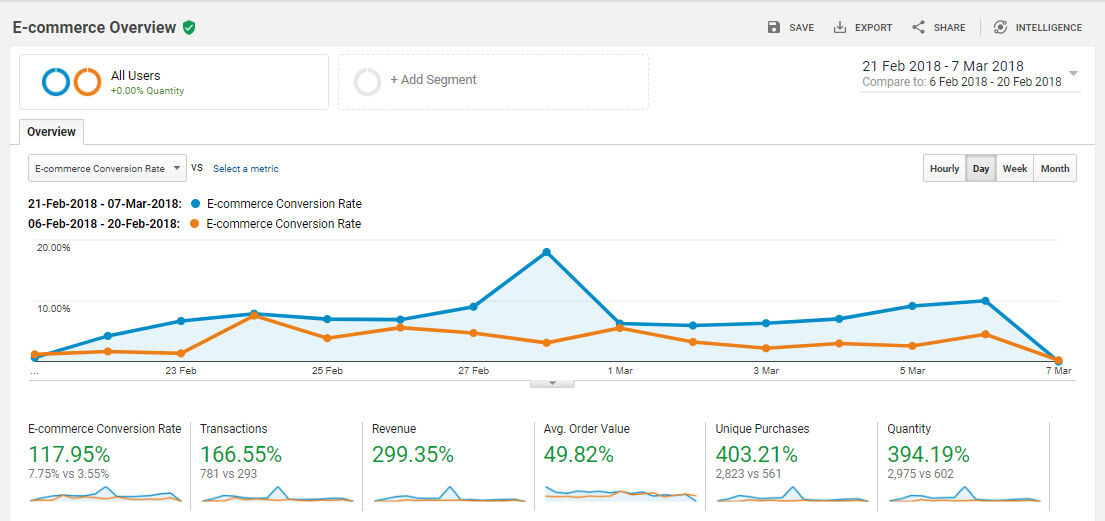The height and width of the screenshot is (521, 1105).
Task: Click the Select a metric link
Action: (246, 168)
